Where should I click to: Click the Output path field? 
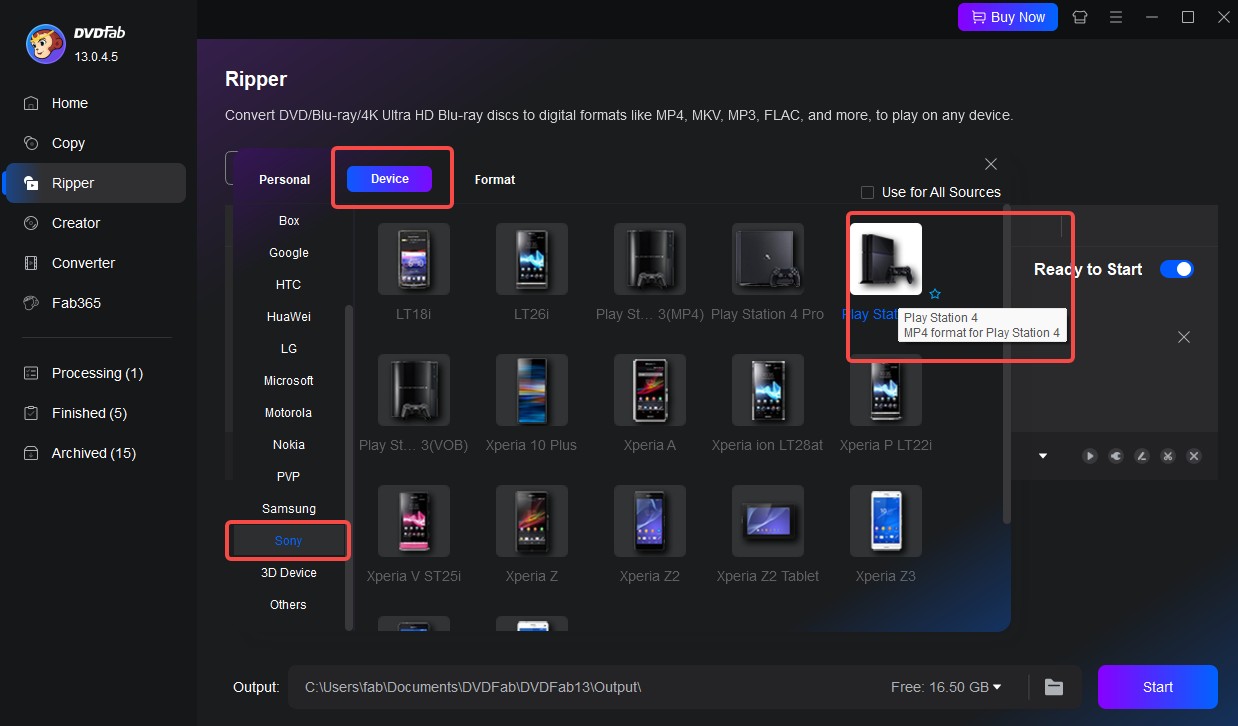pyautogui.click(x=590, y=687)
